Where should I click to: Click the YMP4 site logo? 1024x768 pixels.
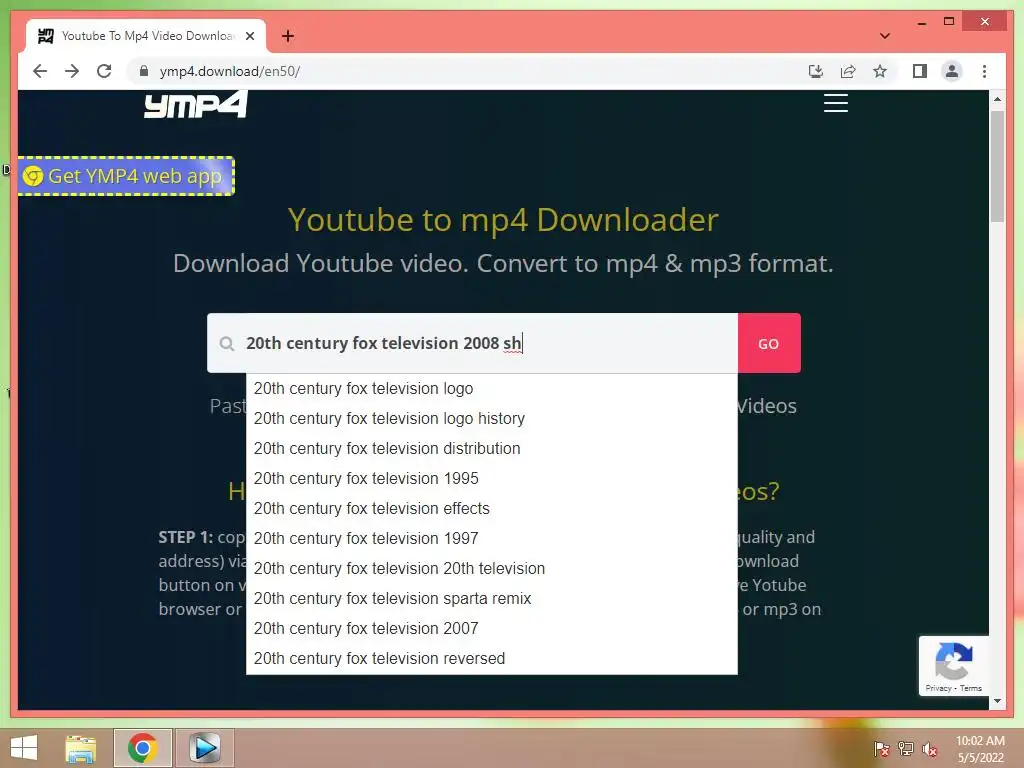(196, 104)
